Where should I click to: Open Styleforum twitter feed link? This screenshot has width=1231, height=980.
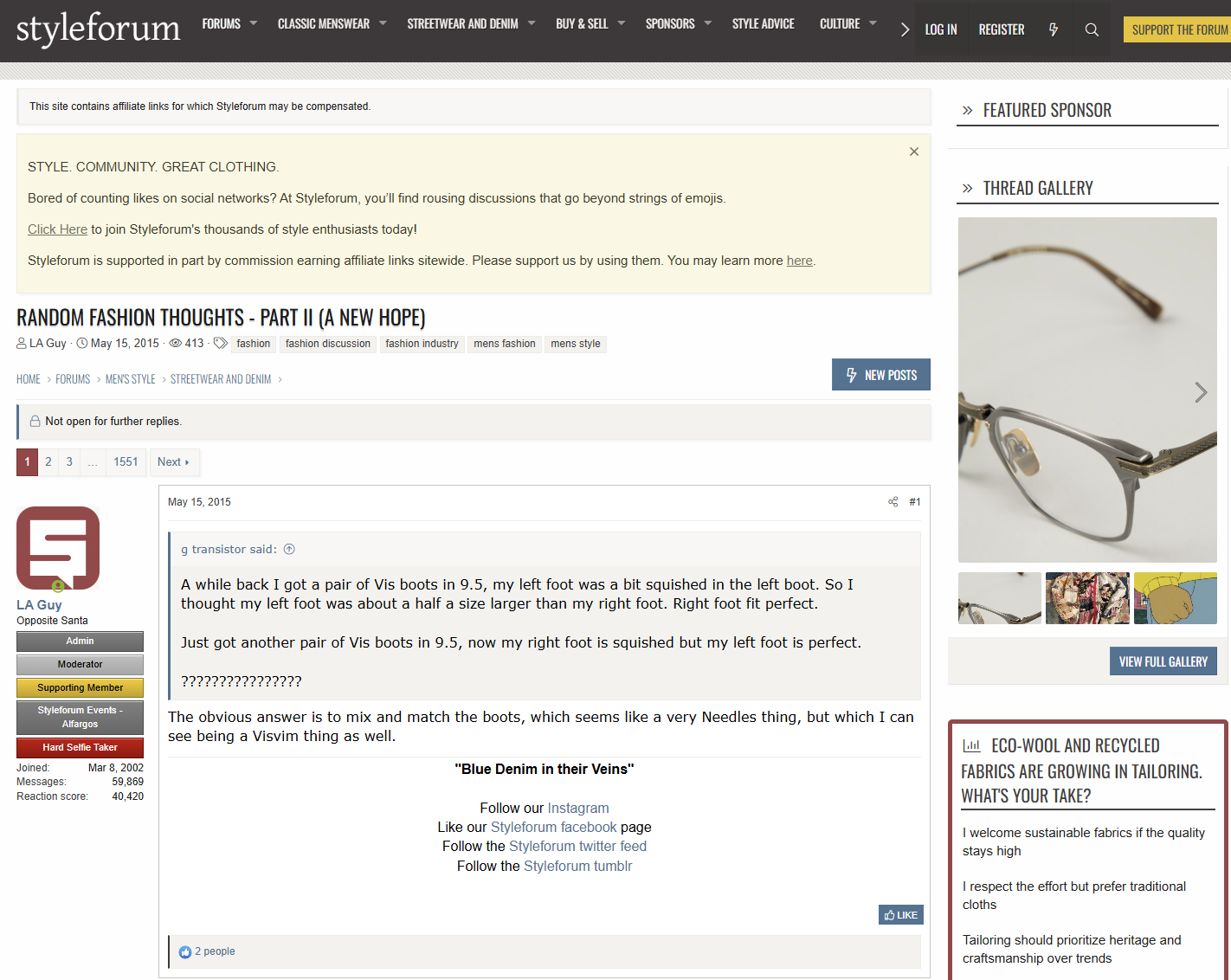click(x=577, y=846)
